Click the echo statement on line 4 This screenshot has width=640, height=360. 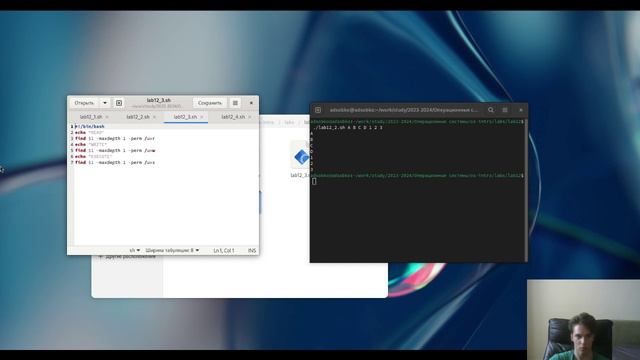[91, 144]
